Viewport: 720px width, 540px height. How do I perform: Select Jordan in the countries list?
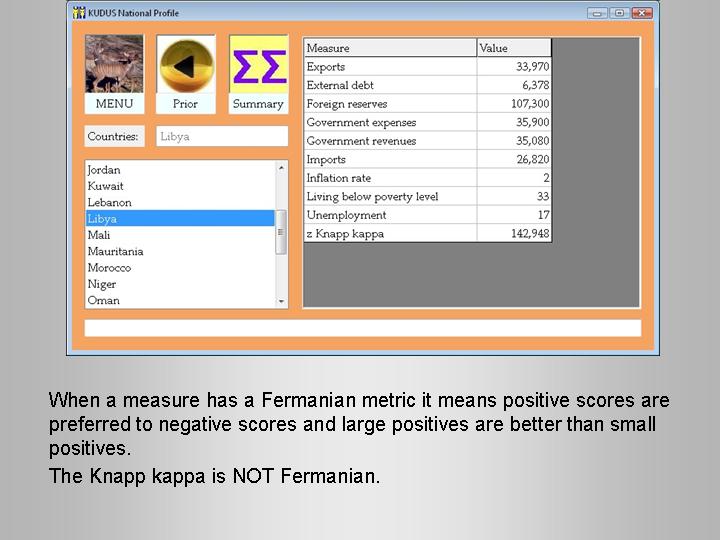pyautogui.click(x=104, y=170)
